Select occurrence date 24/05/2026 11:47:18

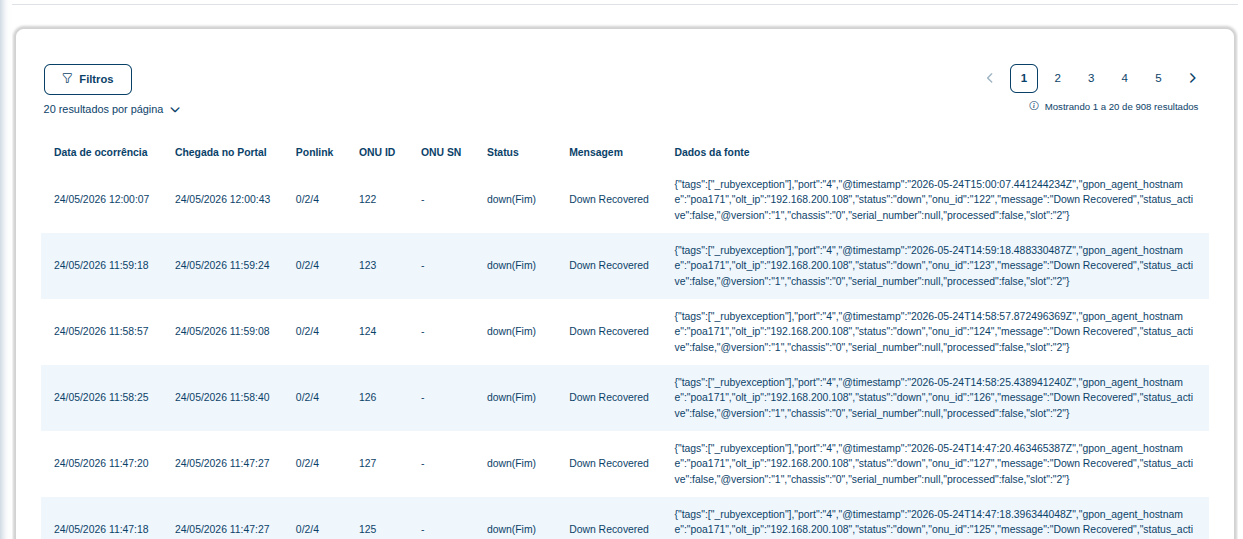tap(102, 529)
